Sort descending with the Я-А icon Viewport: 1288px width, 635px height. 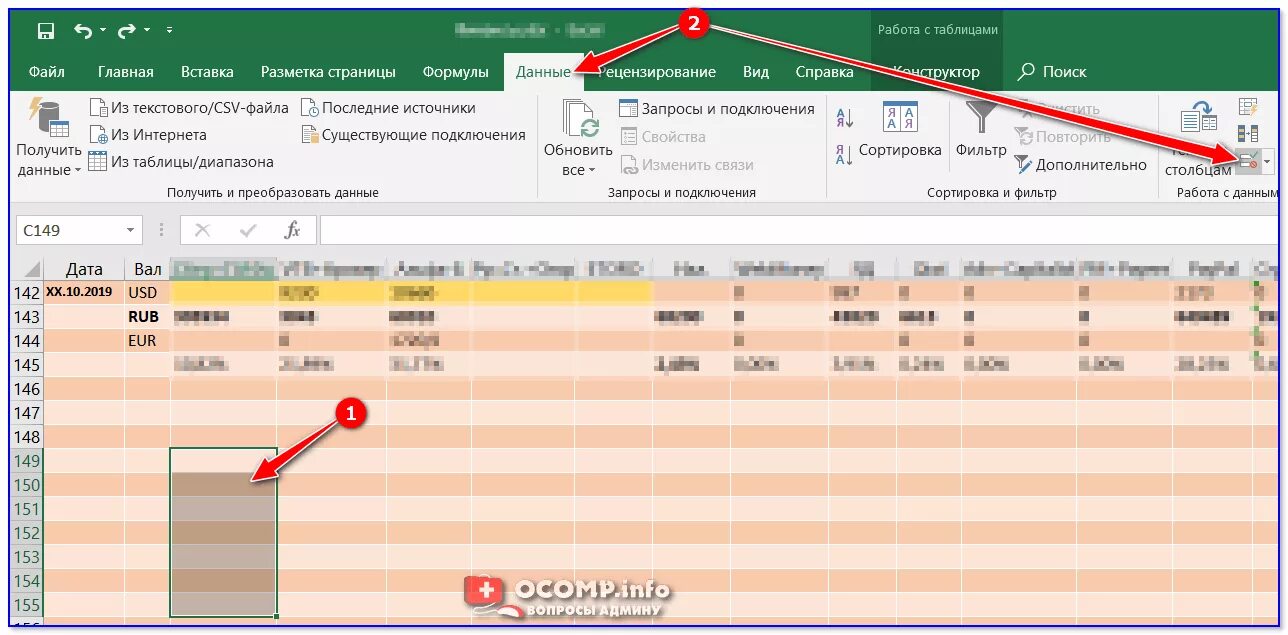point(844,153)
